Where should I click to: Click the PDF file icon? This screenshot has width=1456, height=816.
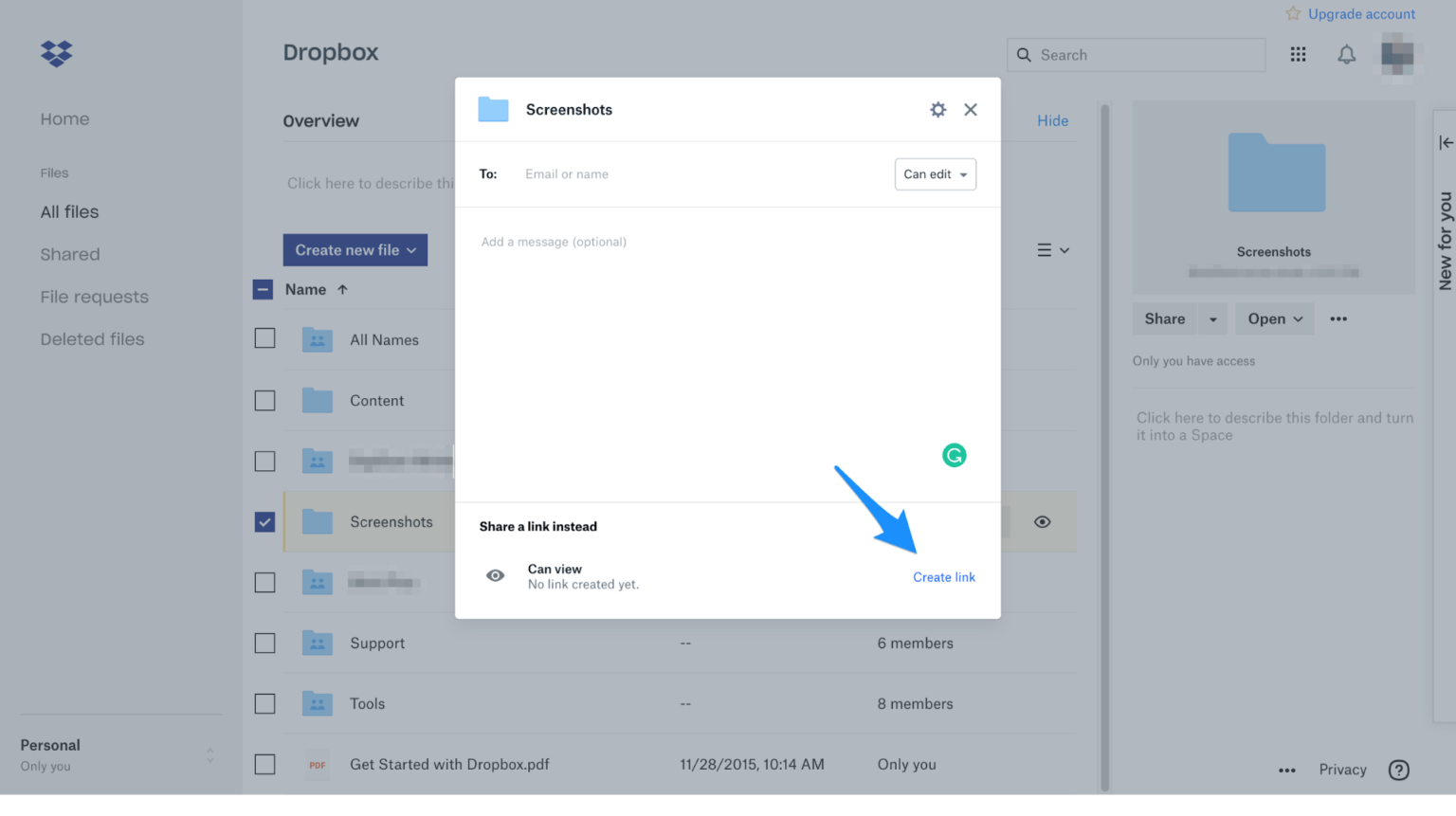(318, 765)
